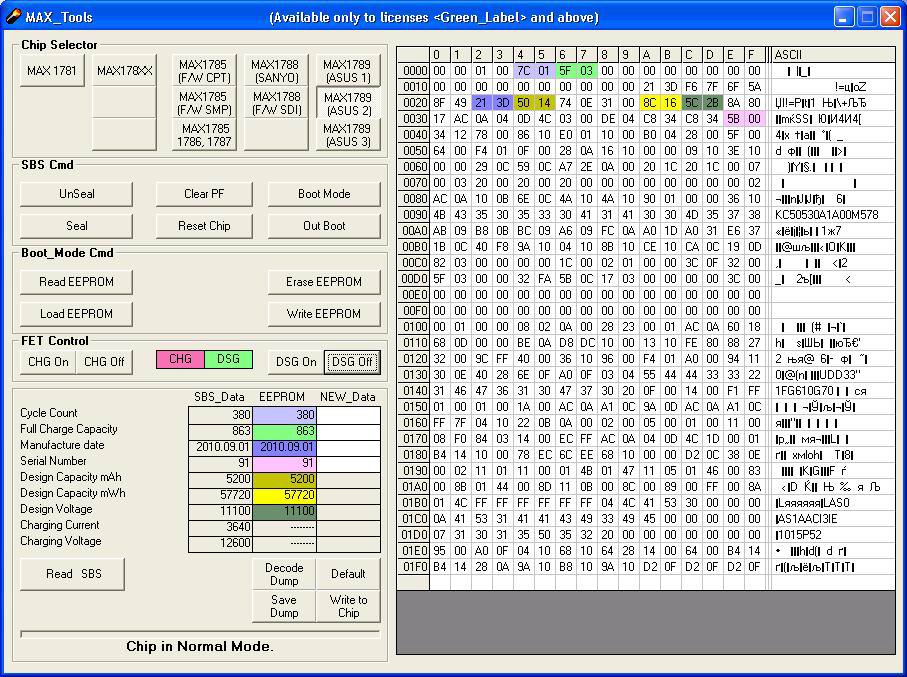This screenshot has height=677, width=907.
Task: Select the MAX 1781 chip
Action: click(x=52, y=71)
